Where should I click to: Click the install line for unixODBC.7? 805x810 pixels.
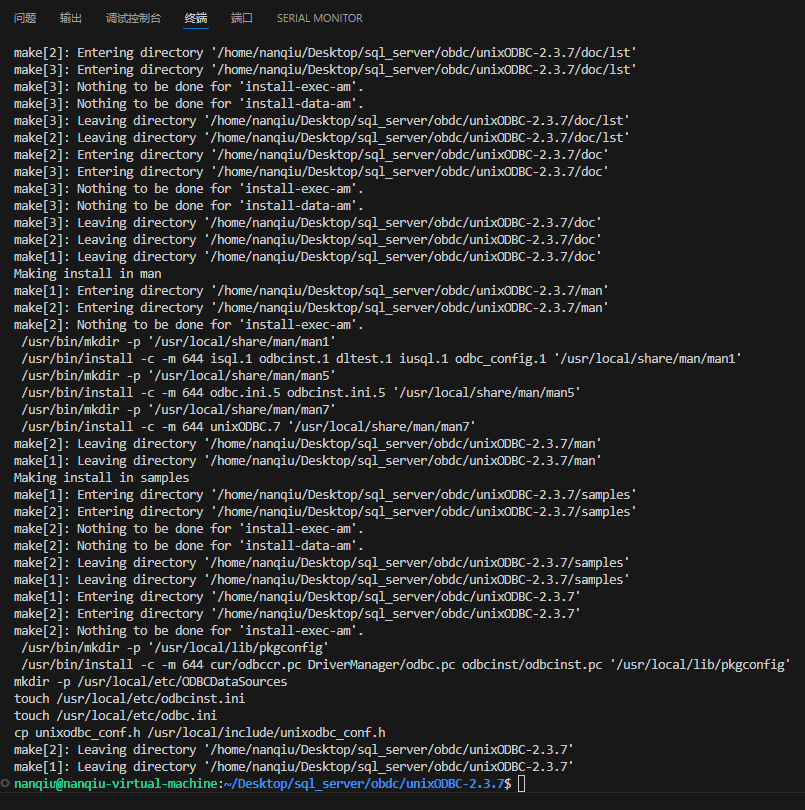pyautogui.click(x=249, y=427)
